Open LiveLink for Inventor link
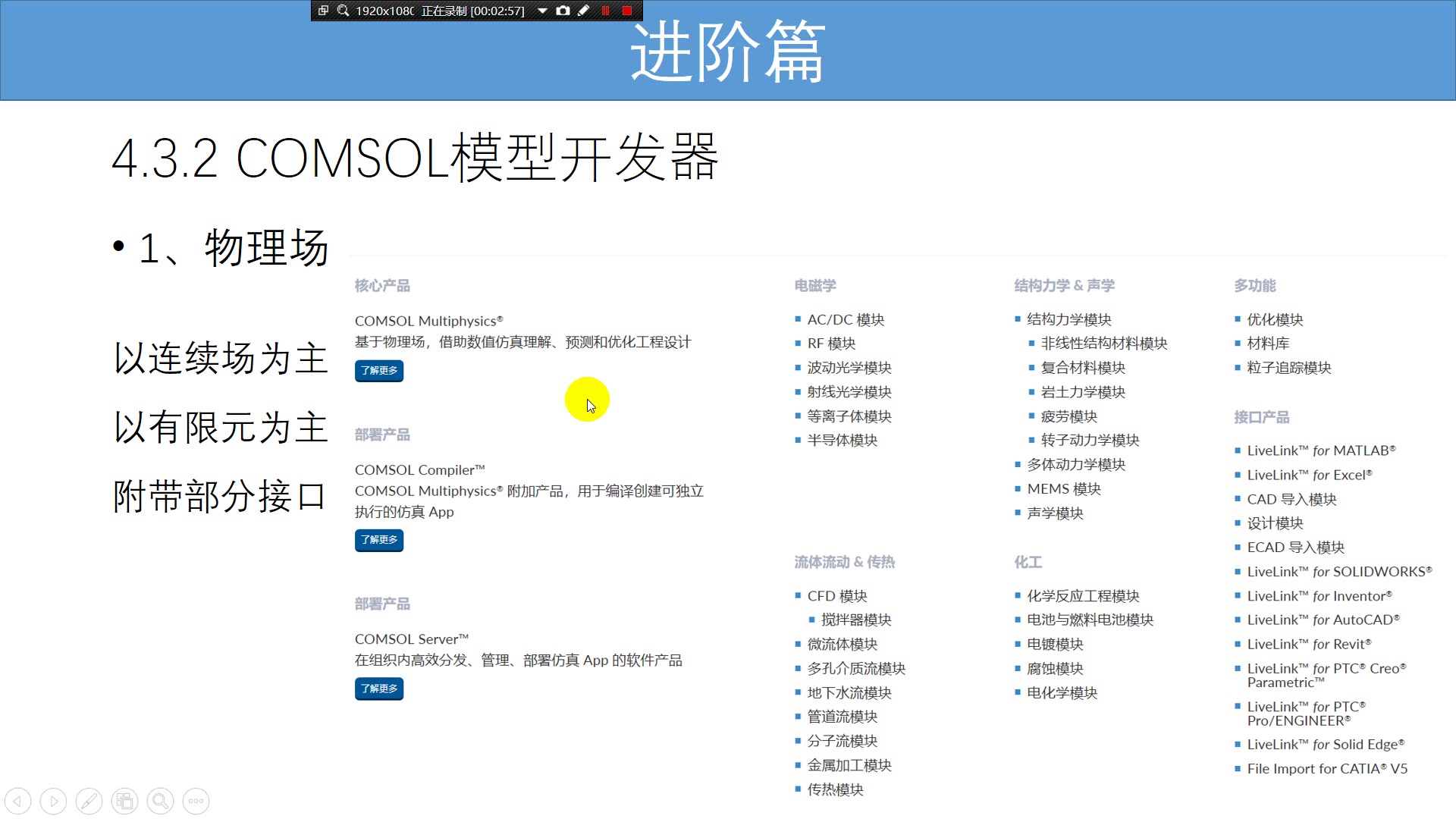 1319,596
